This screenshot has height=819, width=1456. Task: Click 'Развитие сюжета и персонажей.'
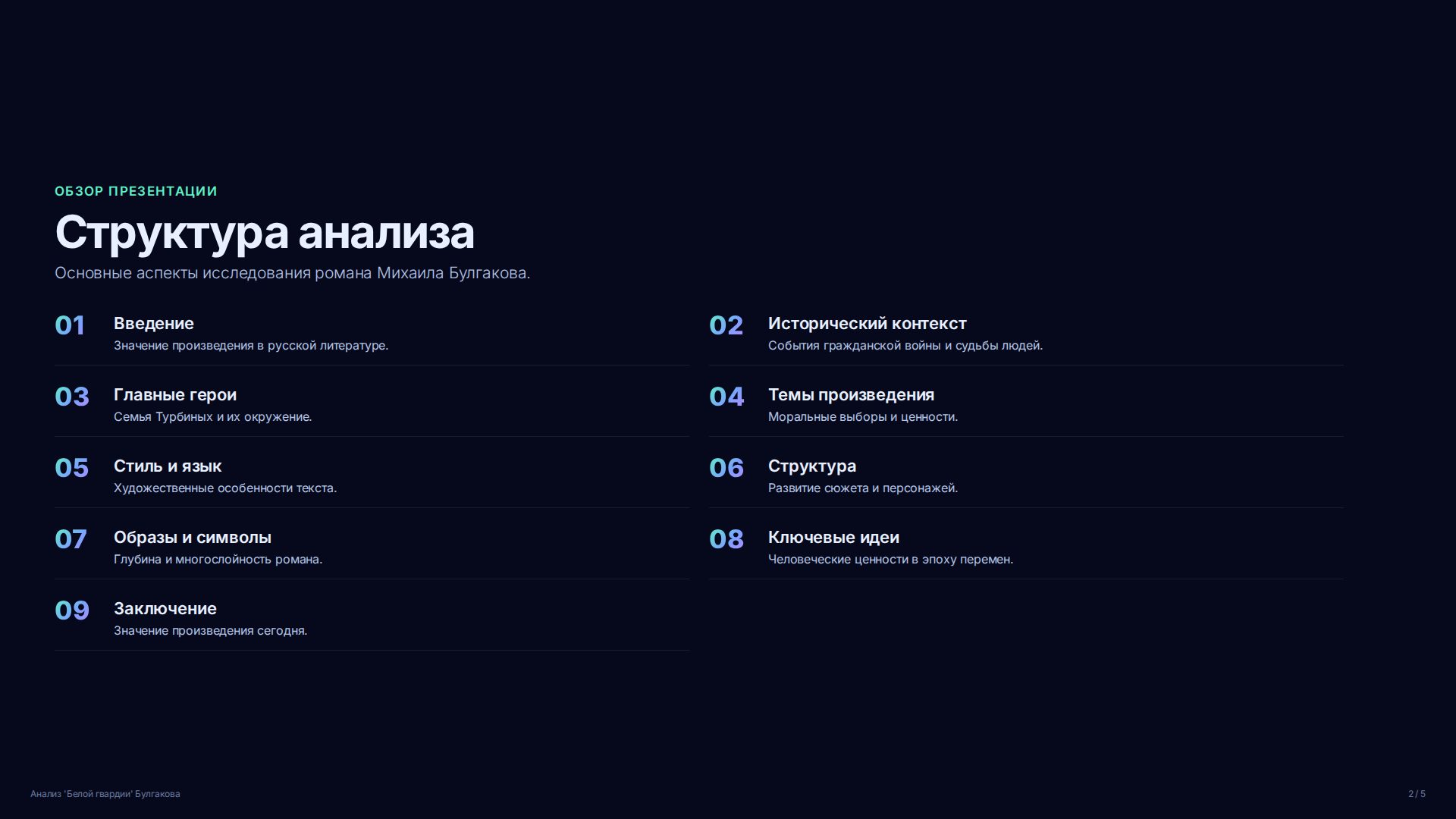(x=863, y=488)
